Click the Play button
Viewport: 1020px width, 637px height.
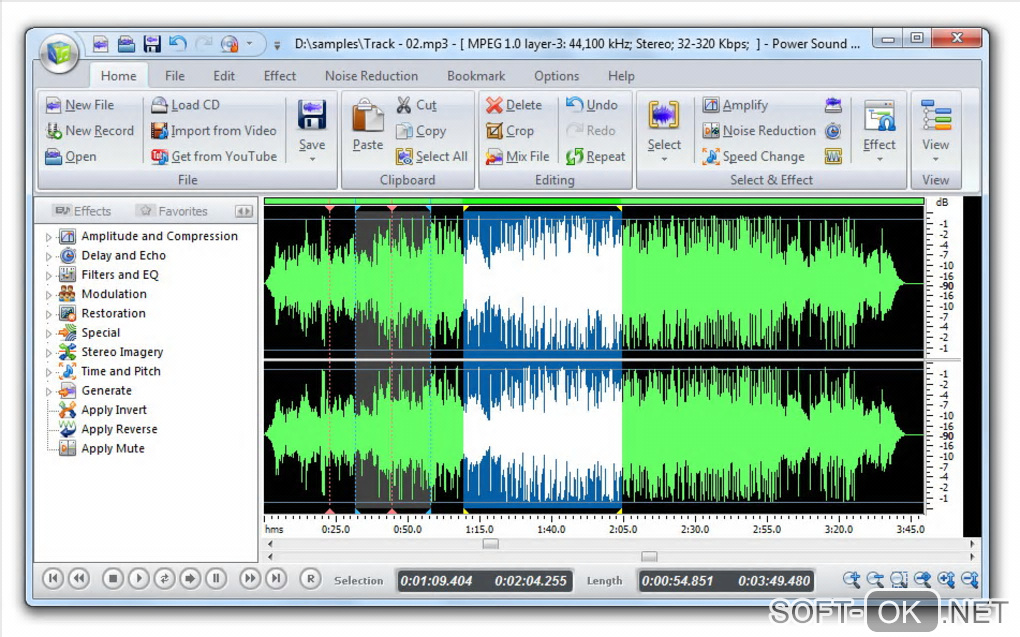coord(139,578)
